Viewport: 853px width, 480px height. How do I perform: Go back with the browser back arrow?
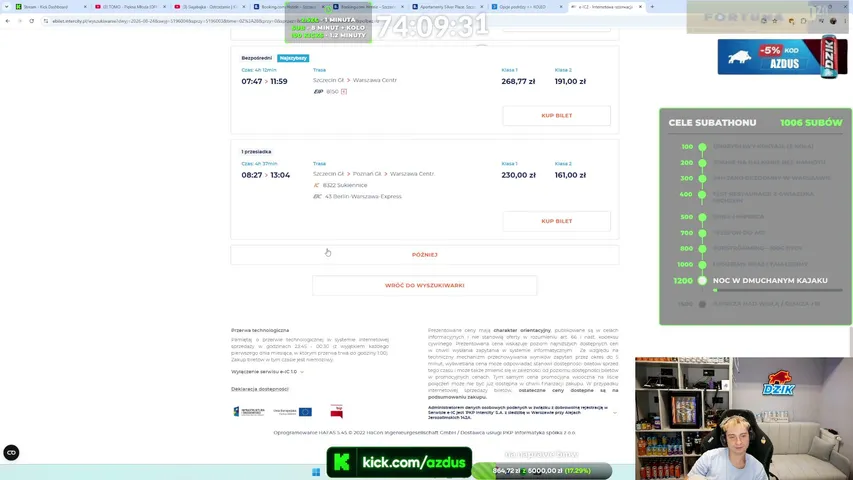[x=8, y=21]
